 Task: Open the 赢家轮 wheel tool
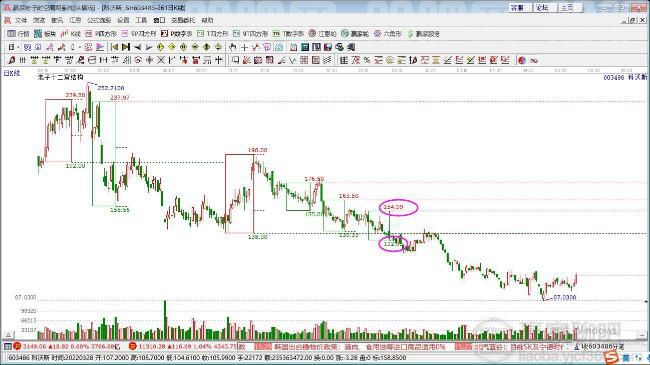354,34
